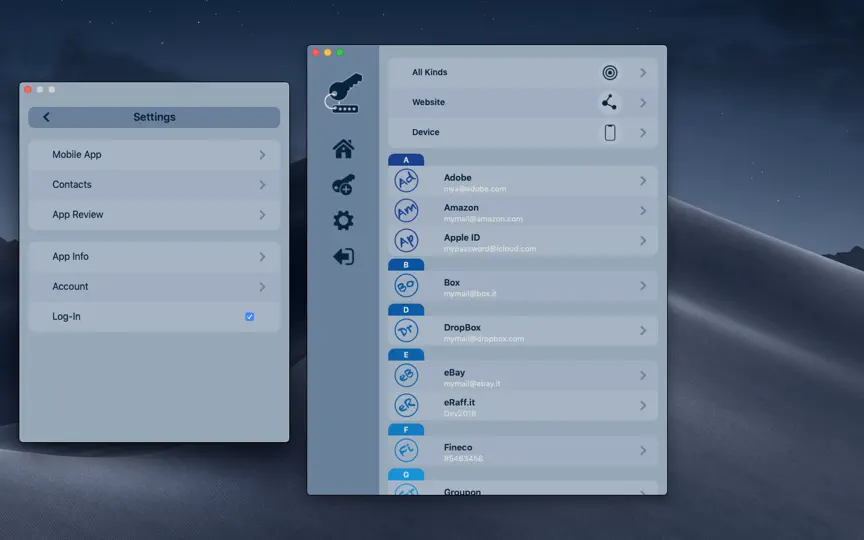
Task: Jump to section letter F header
Action: [x=406, y=429]
